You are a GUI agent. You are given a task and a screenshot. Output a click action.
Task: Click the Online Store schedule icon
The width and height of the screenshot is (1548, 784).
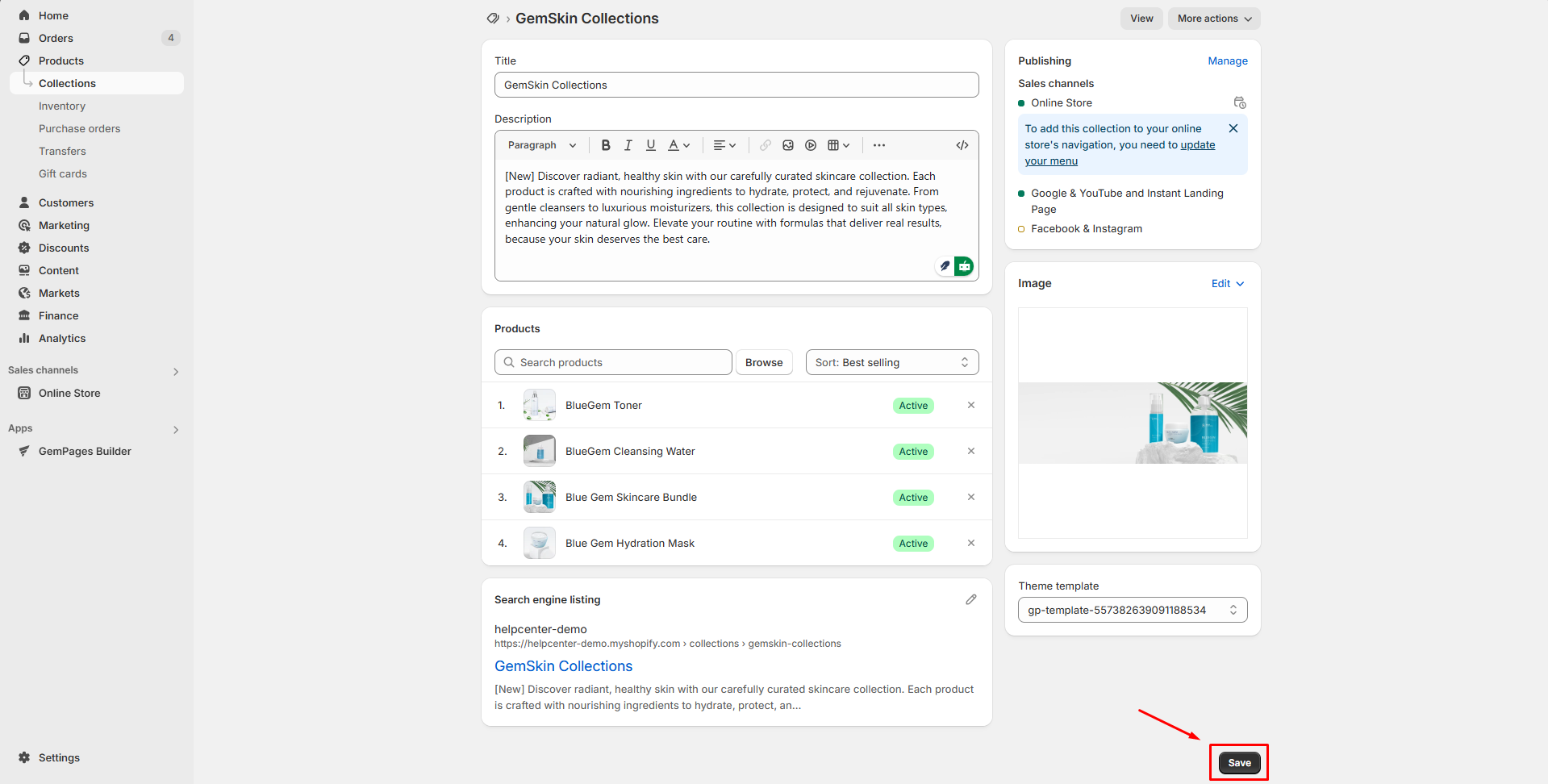(1240, 102)
